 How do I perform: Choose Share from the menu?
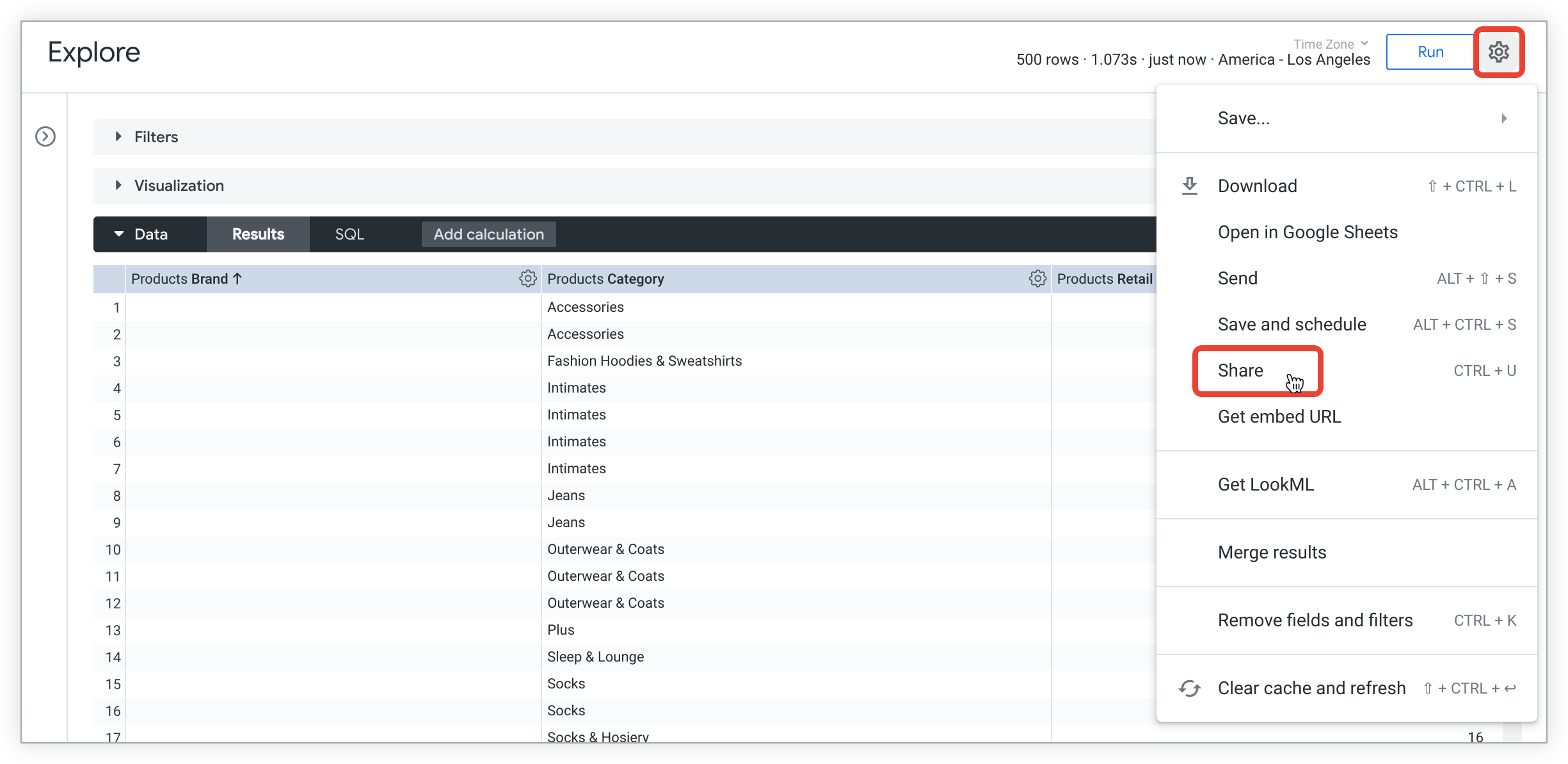point(1240,371)
